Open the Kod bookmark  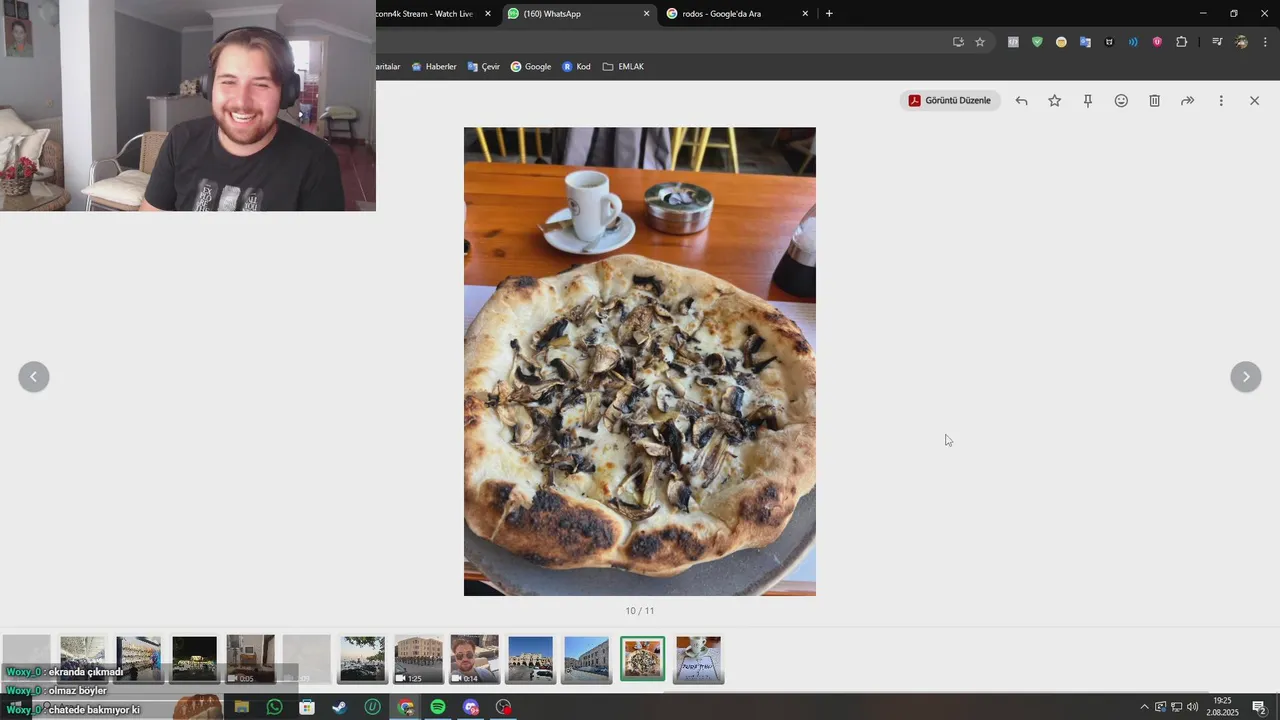tap(576, 67)
